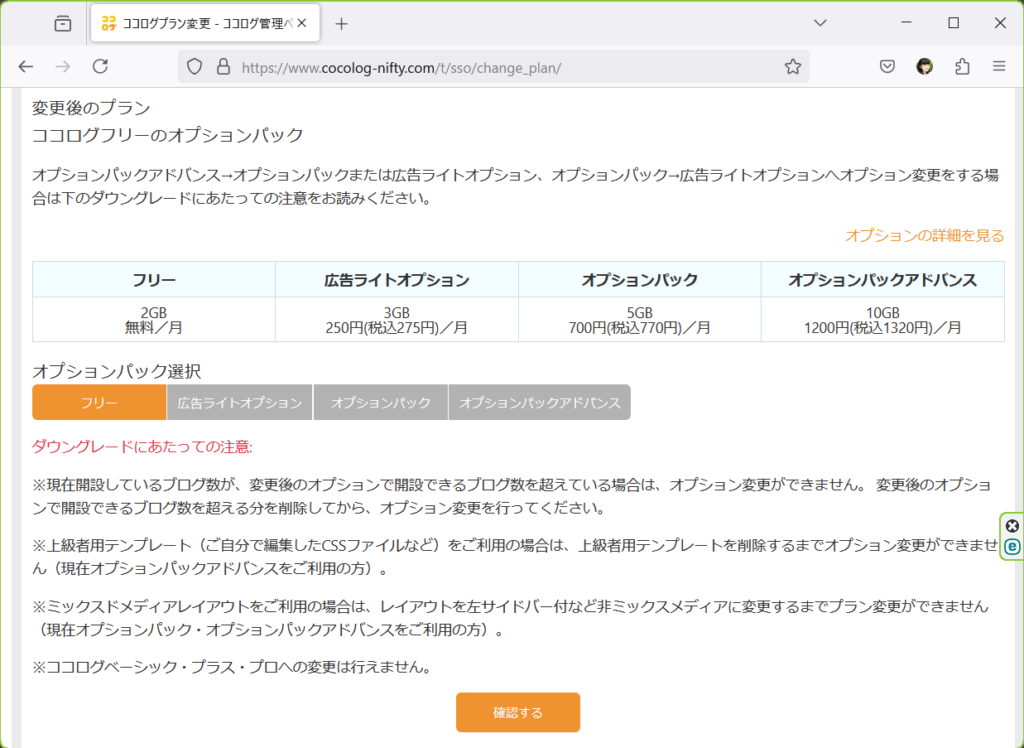Minimize the Firefox window
Image resolution: width=1024 pixels, height=748 pixels.
(x=906, y=23)
